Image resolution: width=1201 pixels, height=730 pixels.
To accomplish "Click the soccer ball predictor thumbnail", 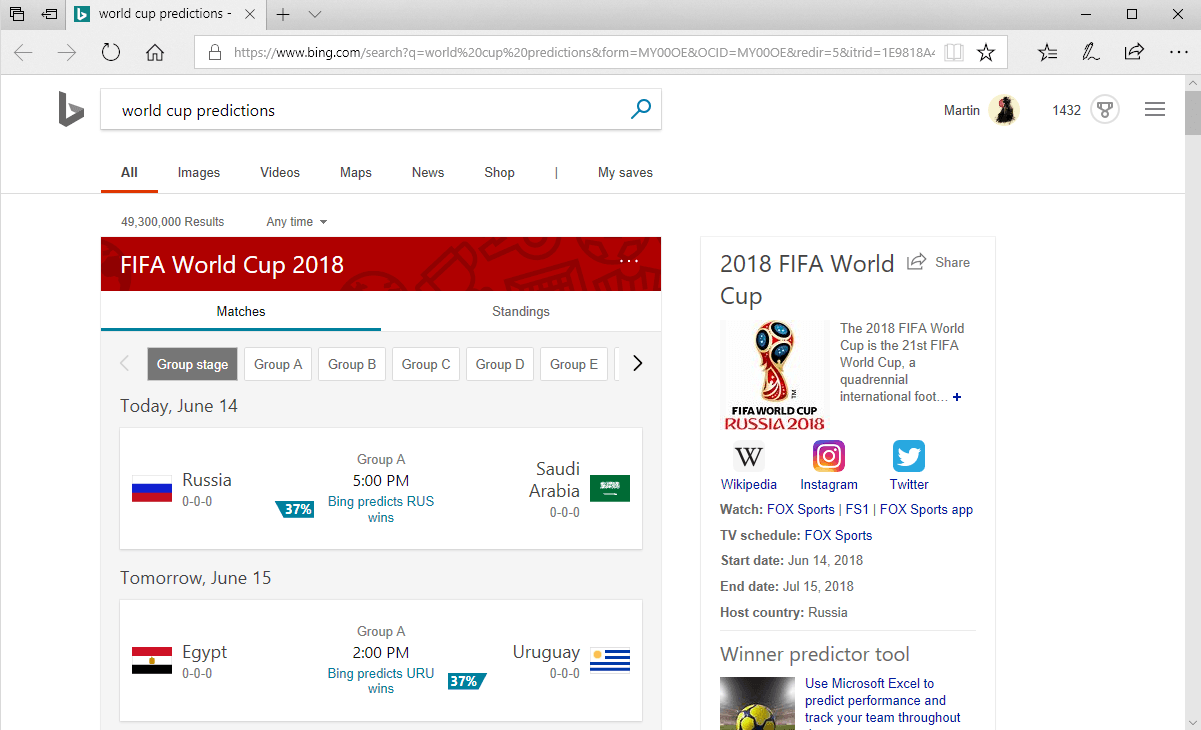I will click(x=757, y=703).
